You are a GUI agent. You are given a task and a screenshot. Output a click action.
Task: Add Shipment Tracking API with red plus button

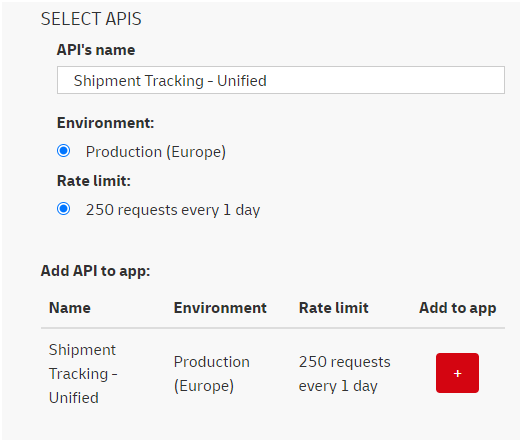(x=457, y=373)
